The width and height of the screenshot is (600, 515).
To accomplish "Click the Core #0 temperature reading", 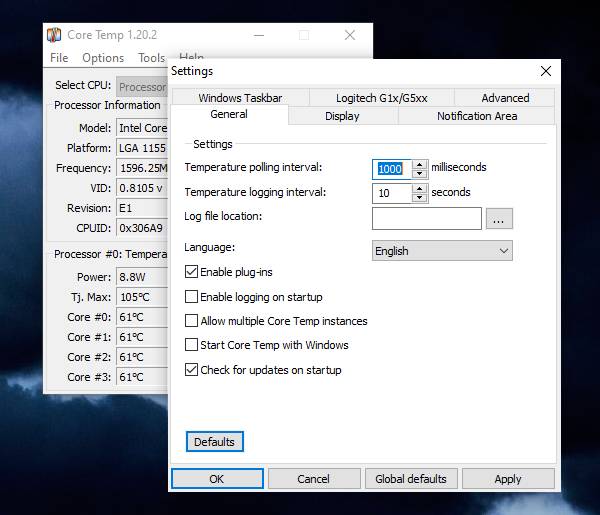I will pyautogui.click(x=142, y=317).
